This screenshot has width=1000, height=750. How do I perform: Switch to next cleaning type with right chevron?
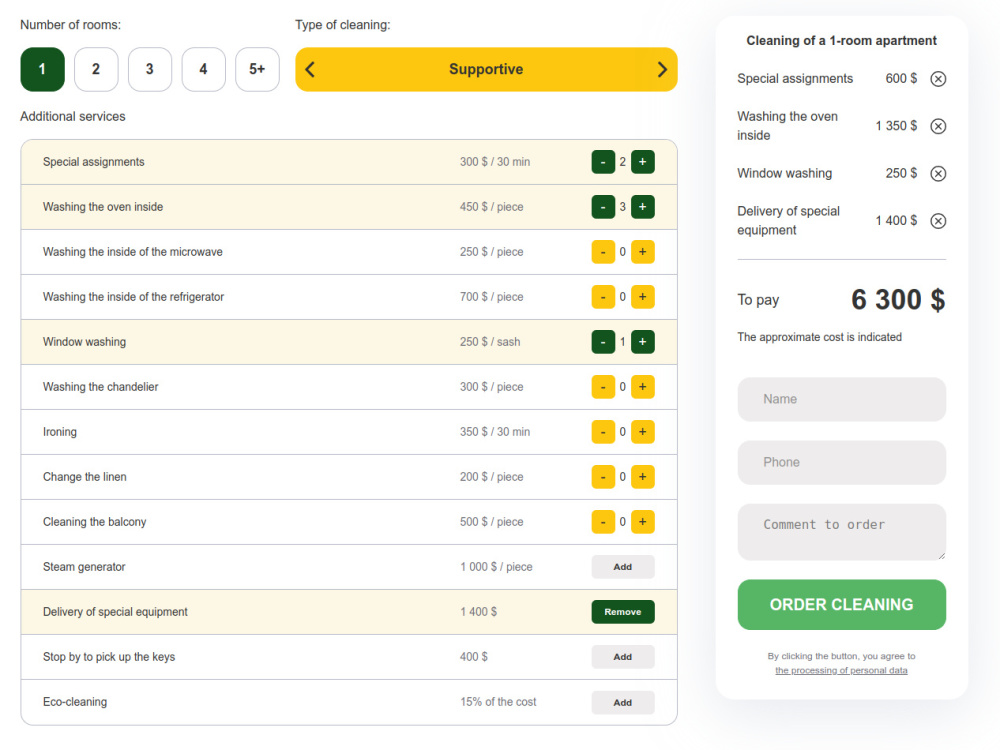point(662,70)
